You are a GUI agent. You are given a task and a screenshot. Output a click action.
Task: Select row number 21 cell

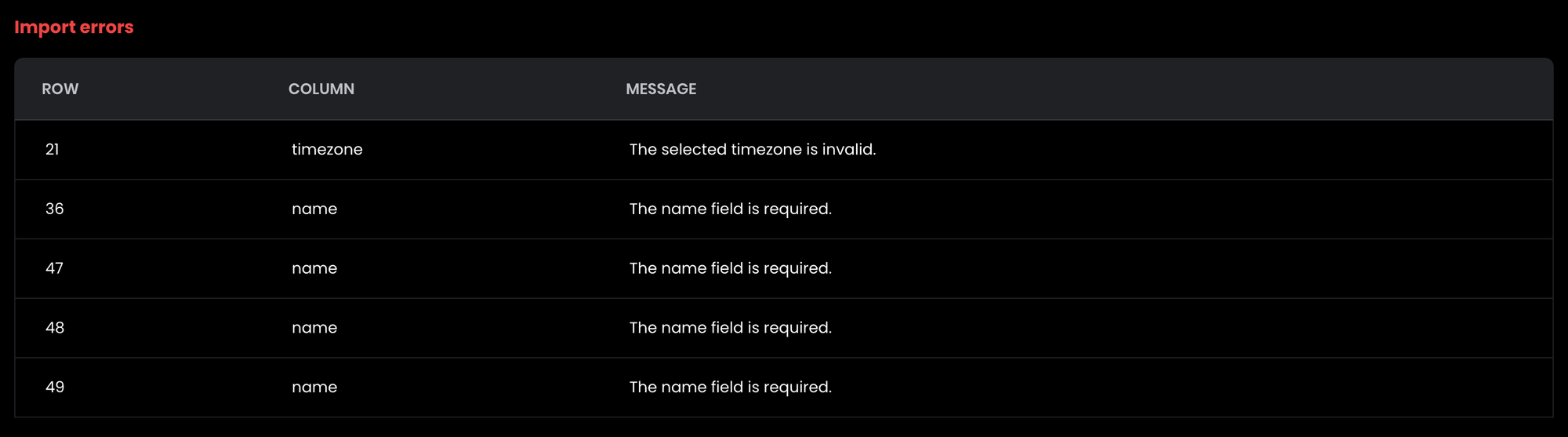coord(53,150)
